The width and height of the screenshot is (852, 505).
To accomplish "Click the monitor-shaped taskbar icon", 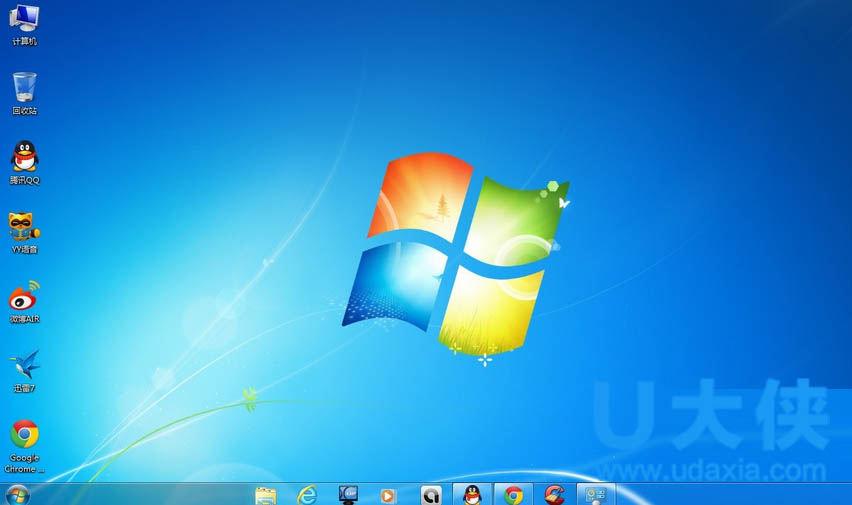I will (348, 495).
